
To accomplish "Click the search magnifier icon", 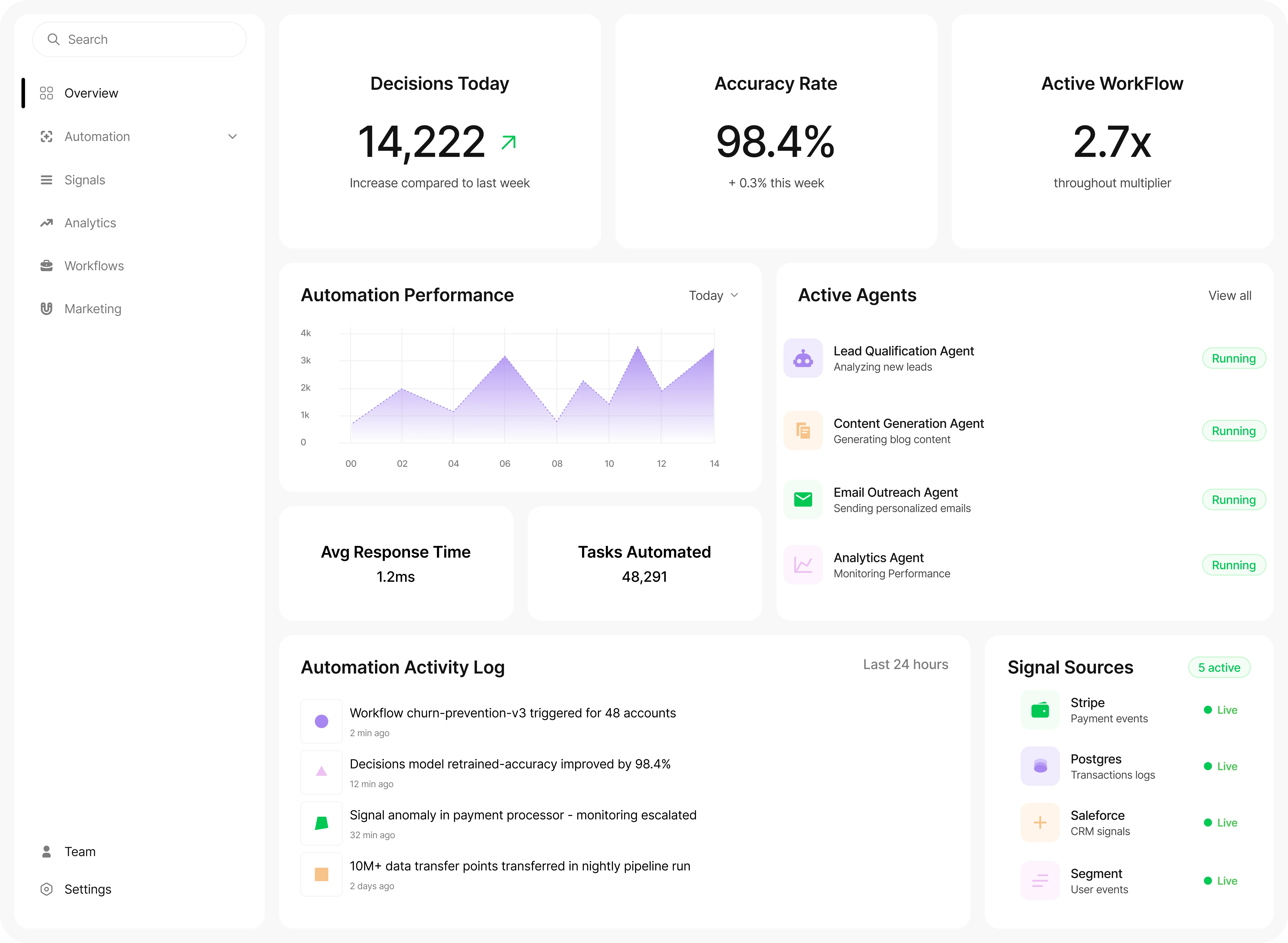I will pyautogui.click(x=54, y=39).
